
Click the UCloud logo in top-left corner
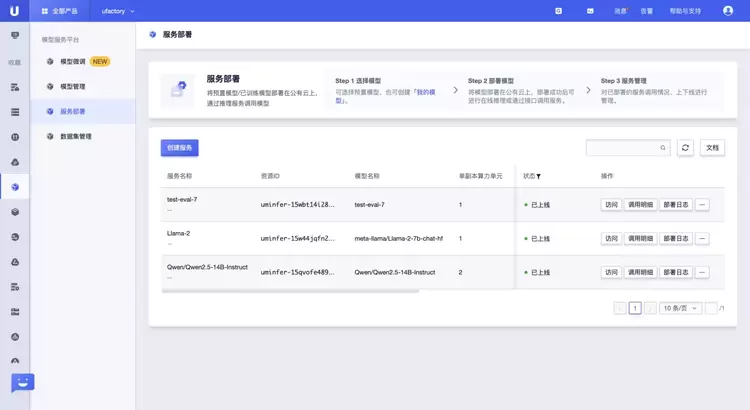point(14,10)
